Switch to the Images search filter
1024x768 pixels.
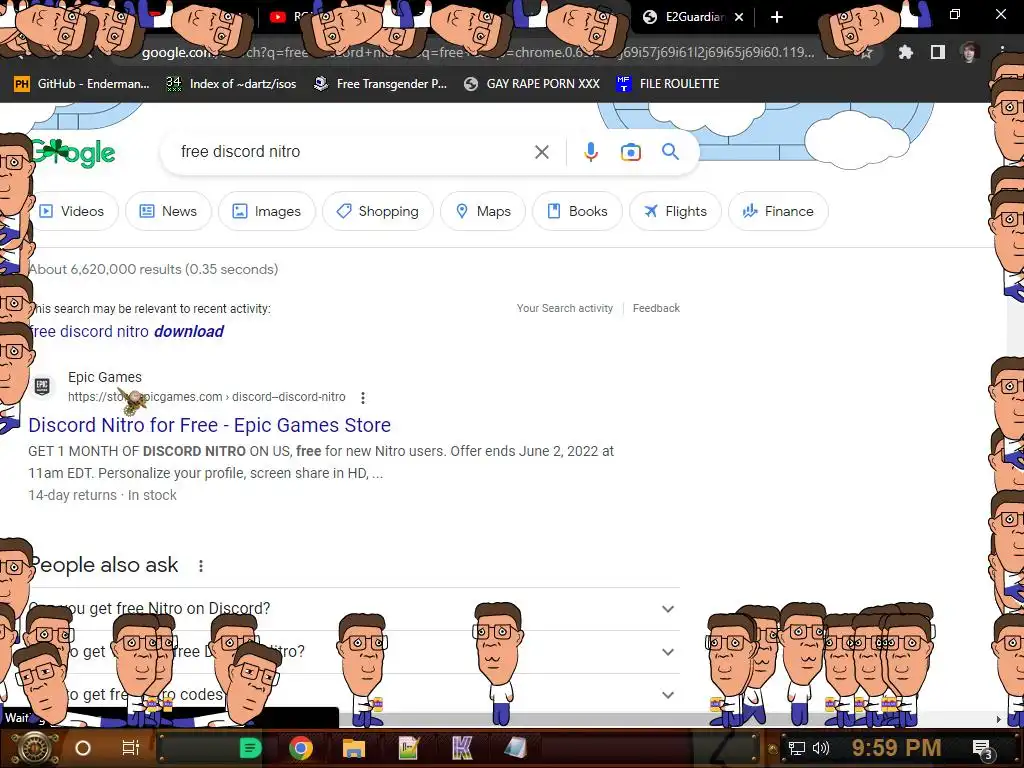click(x=266, y=211)
